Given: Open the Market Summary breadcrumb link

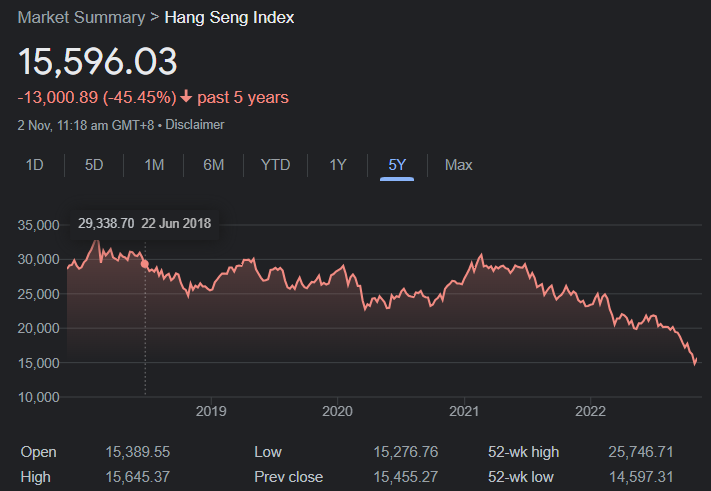Looking at the screenshot, I should point(81,18).
